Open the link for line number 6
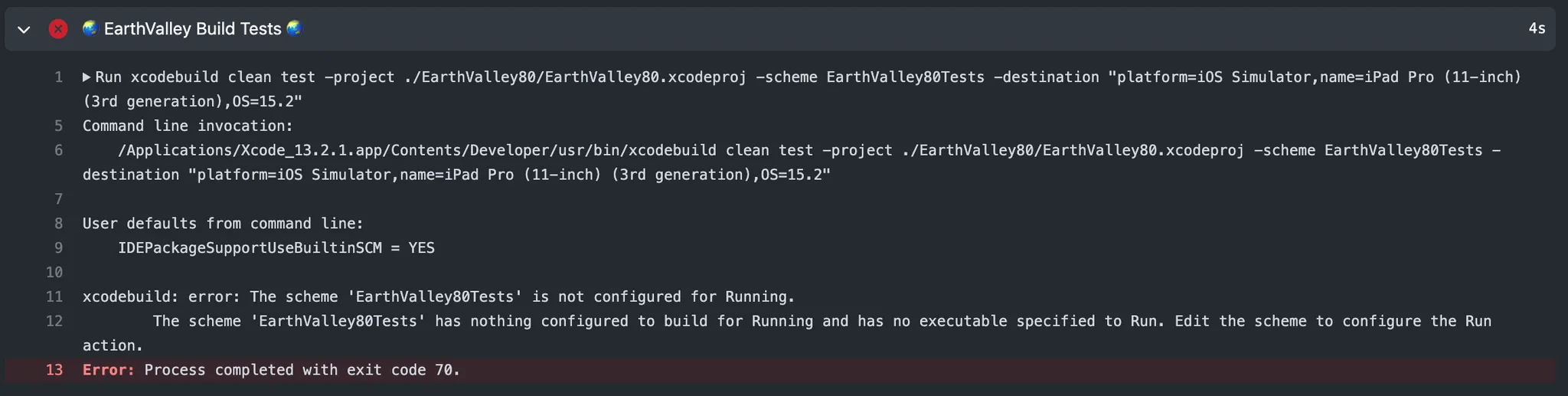This screenshot has height=396, width=1568. tap(58, 150)
